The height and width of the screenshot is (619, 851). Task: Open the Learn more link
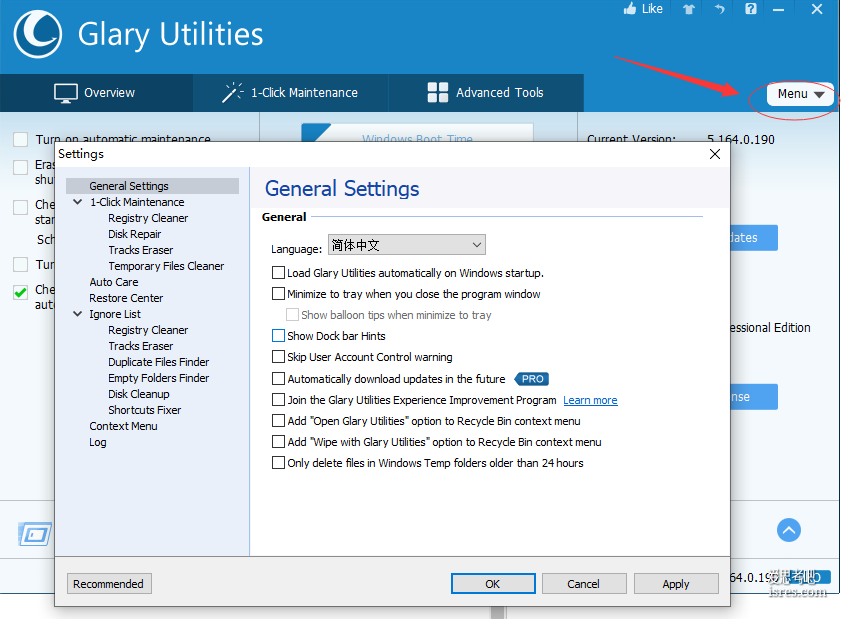(590, 400)
